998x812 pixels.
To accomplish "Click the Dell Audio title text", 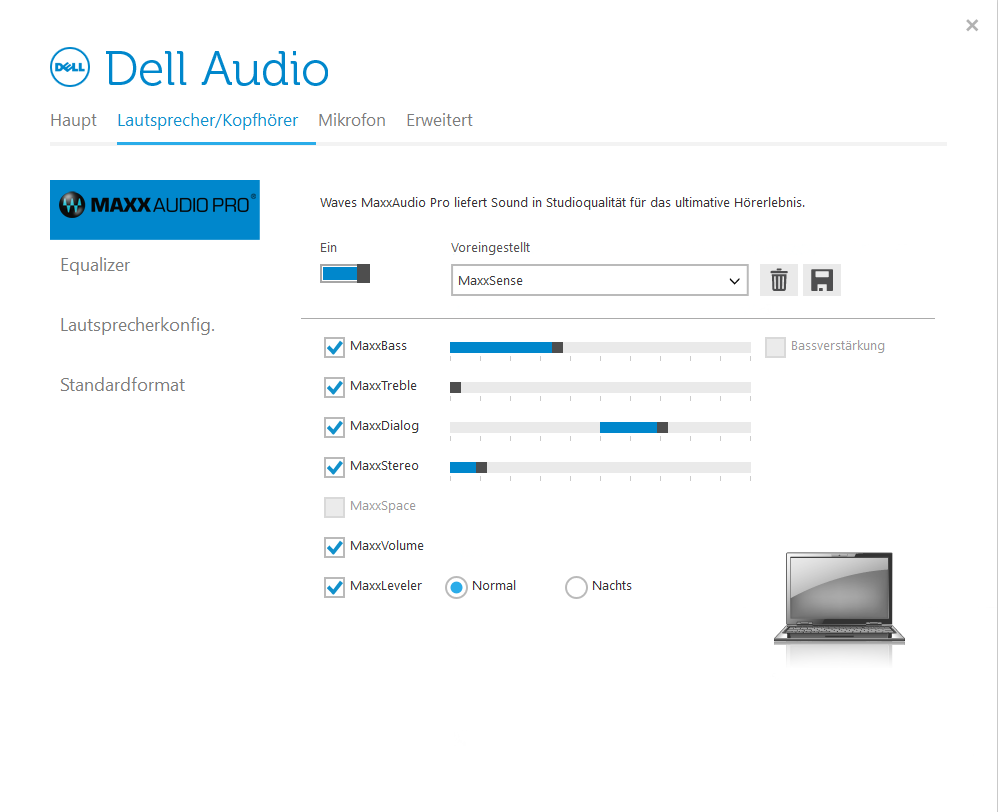I will click(x=217, y=68).
